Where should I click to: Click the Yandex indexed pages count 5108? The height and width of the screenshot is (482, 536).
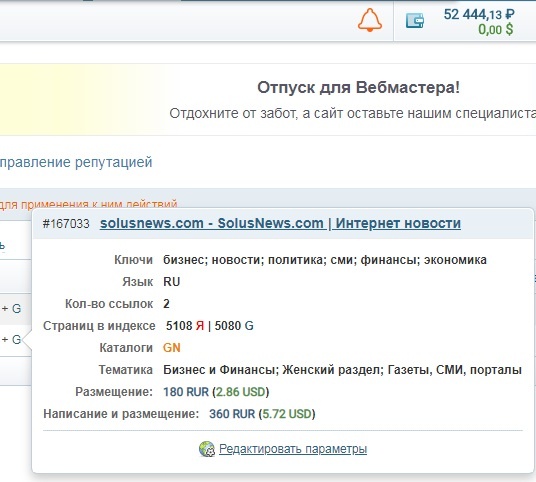click(x=179, y=326)
